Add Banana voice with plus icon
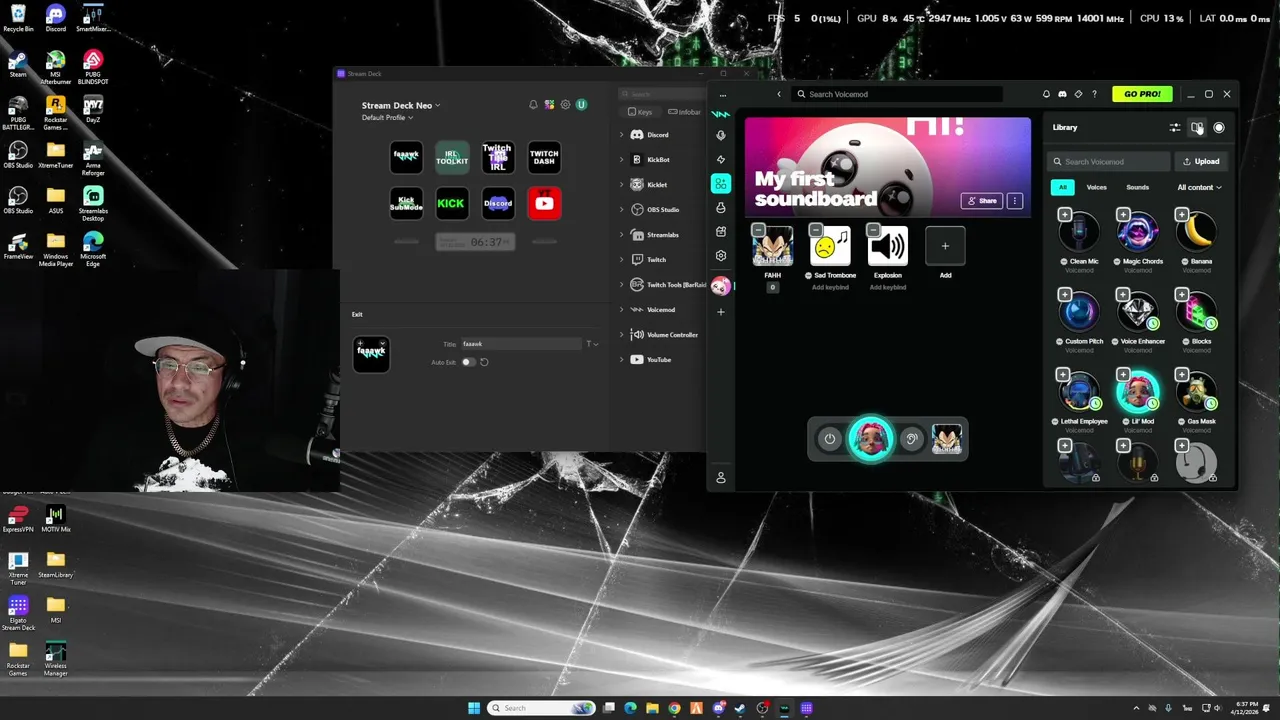 pyautogui.click(x=1182, y=215)
